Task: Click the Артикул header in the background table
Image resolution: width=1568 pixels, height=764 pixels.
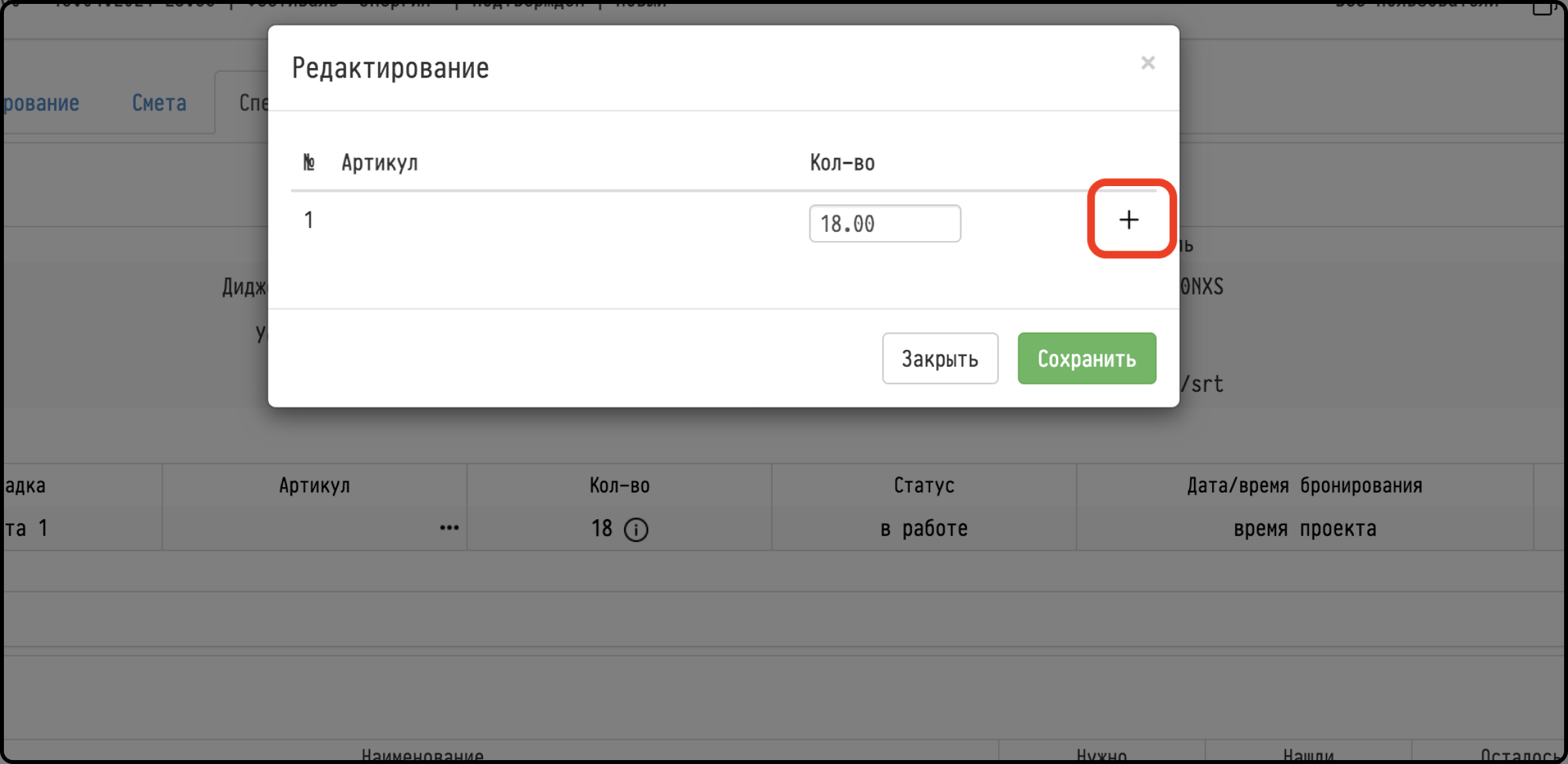Action: coord(315,486)
